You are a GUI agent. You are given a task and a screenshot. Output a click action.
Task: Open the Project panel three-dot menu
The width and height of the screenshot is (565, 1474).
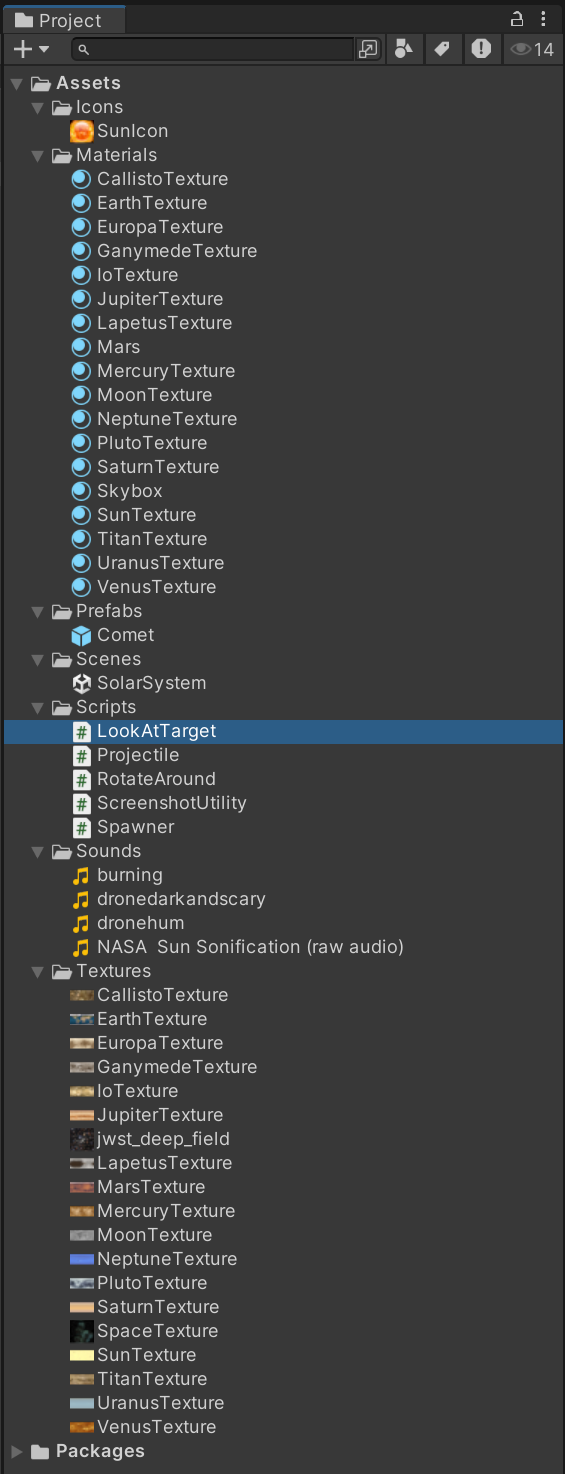(x=543, y=19)
